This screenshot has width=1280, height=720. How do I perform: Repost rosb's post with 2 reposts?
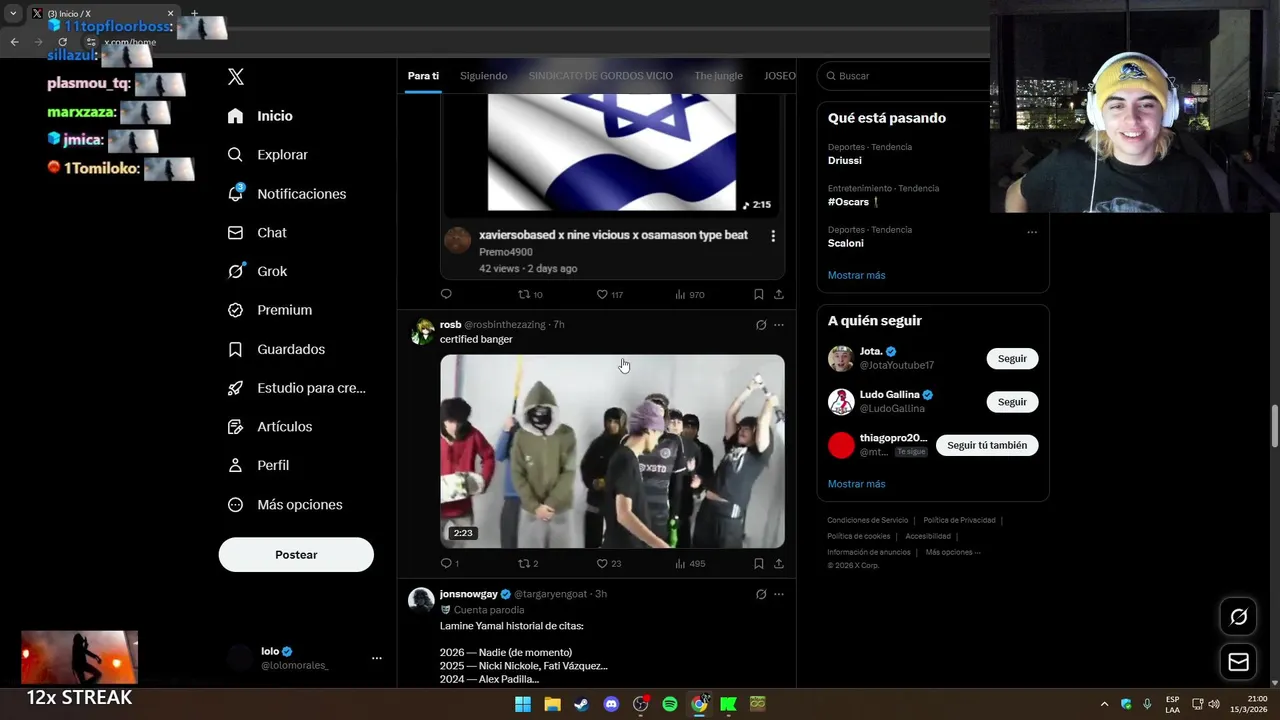tap(528, 563)
